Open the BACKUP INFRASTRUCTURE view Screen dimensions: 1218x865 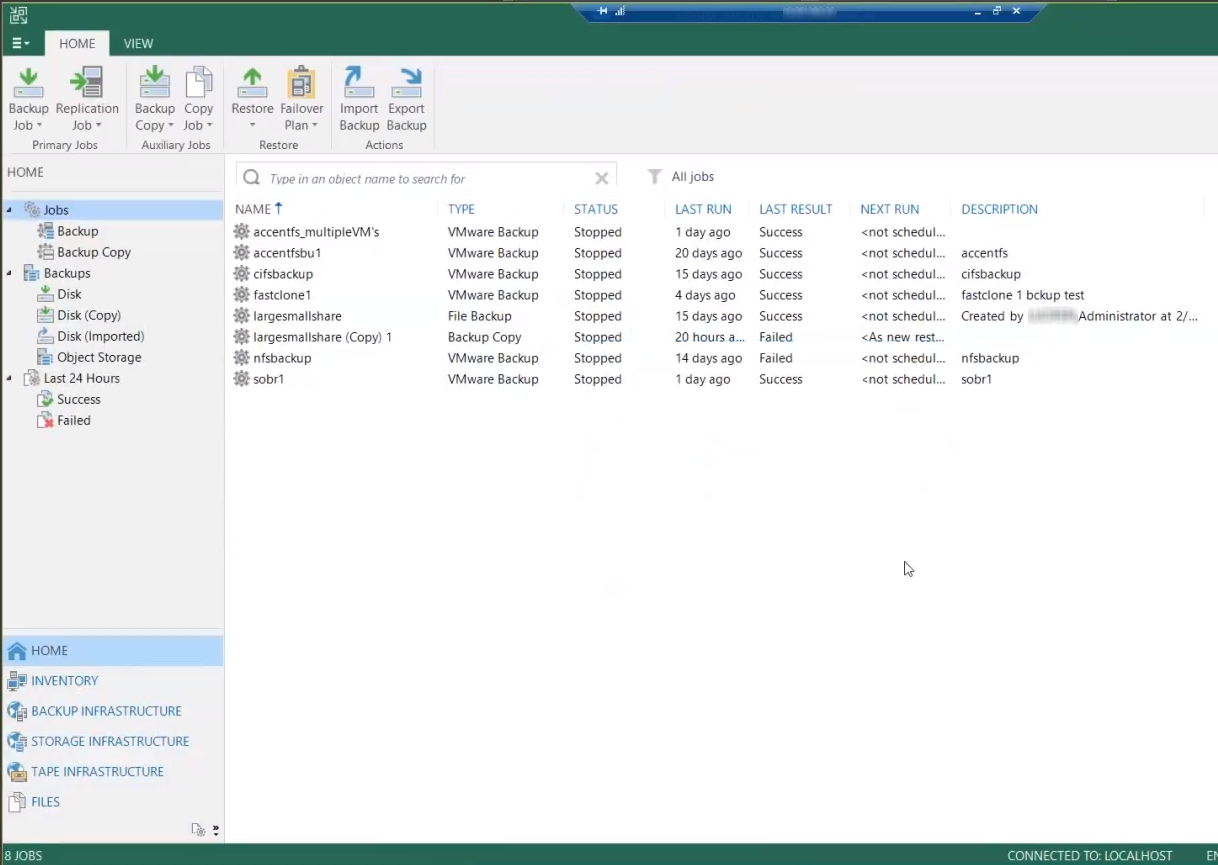(x=106, y=711)
